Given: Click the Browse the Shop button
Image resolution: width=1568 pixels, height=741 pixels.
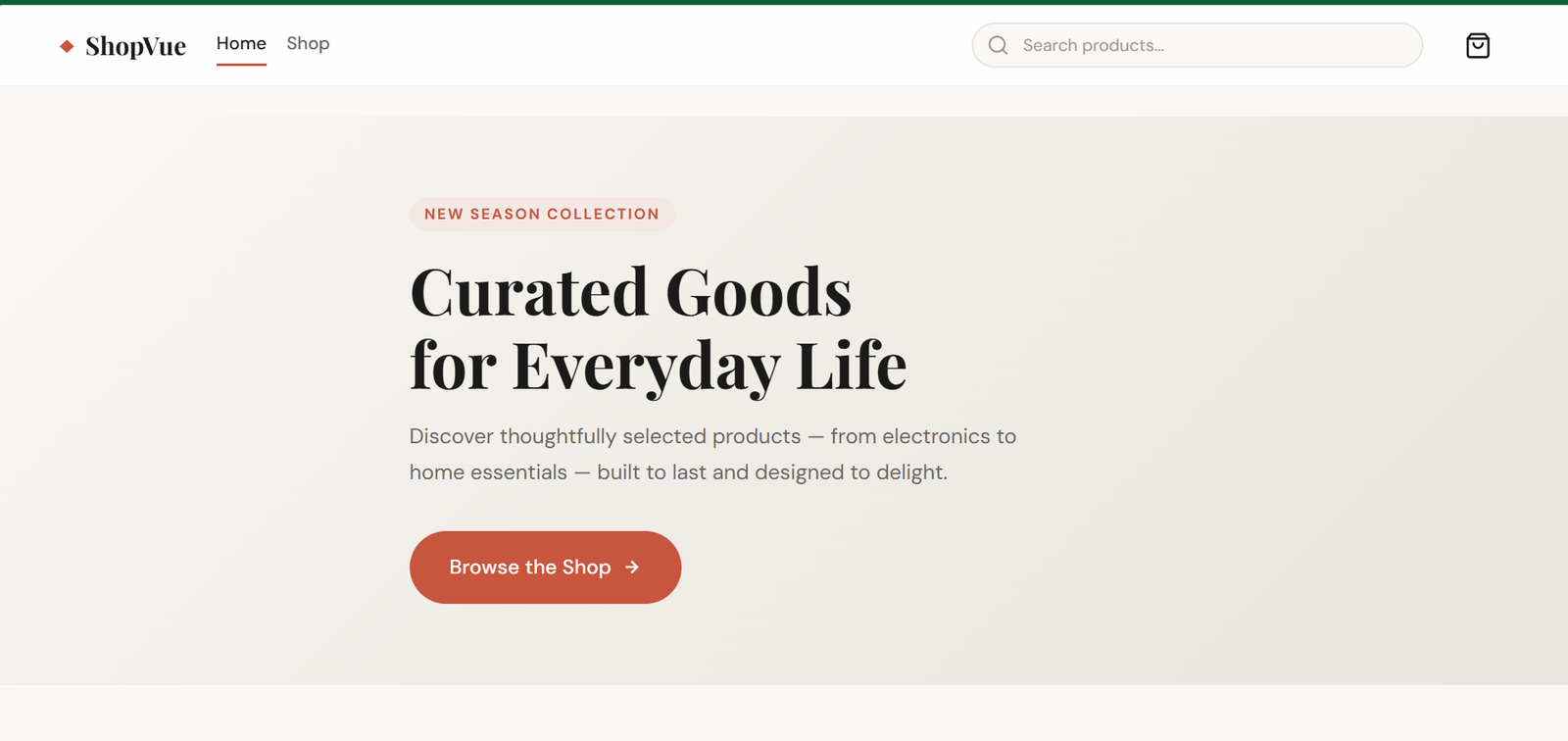Looking at the screenshot, I should pos(545,568).
